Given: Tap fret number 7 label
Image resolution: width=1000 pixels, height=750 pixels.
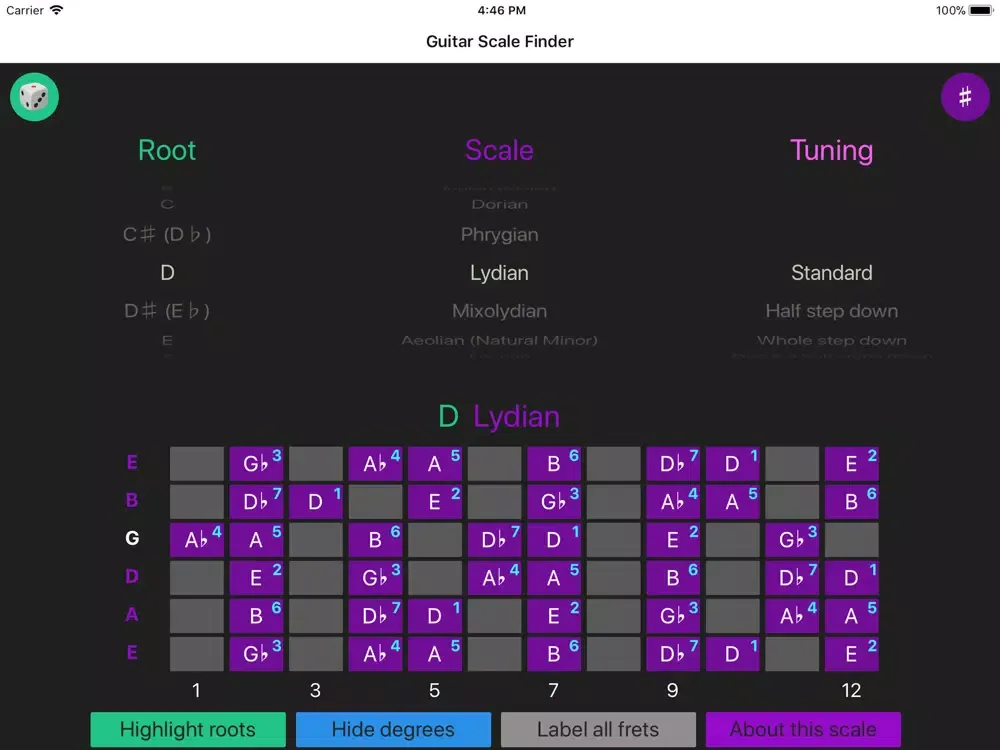Looking at the screenshot, I should pos(554,691).
